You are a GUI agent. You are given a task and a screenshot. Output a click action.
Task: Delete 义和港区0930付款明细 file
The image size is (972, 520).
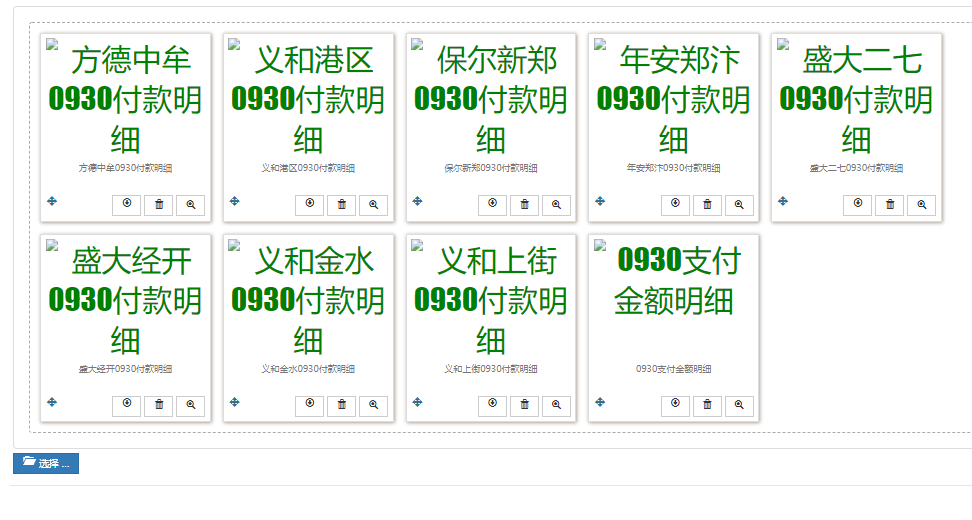pyautogui.click(x=342, y=205)
